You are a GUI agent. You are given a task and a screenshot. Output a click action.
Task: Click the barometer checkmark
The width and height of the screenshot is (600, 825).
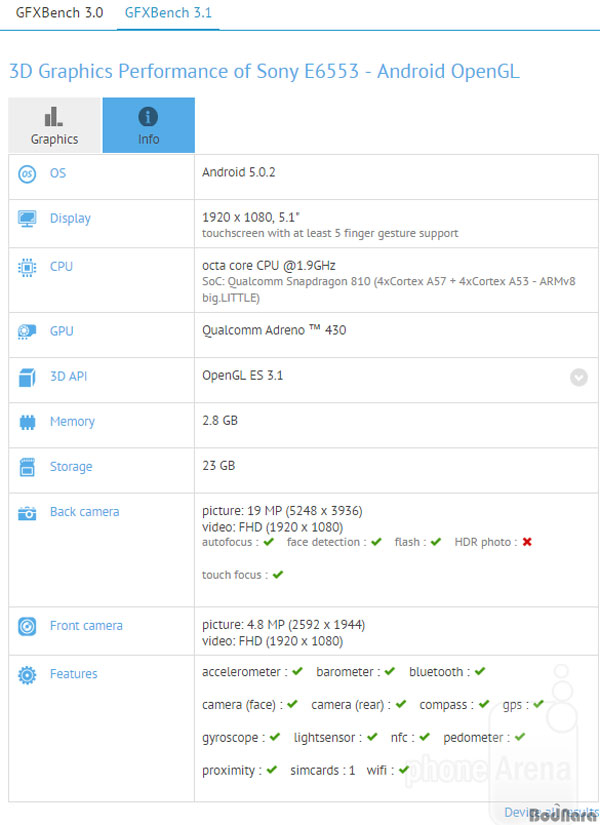pos(389,671)
